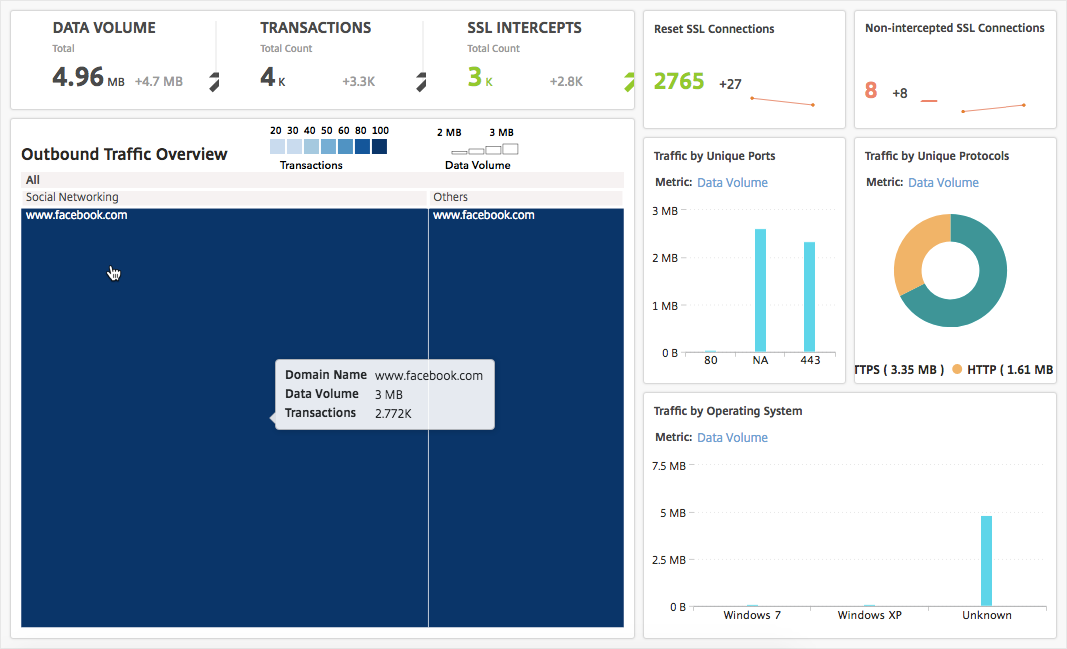This screenshot has height=649, width=1067.
Task: Click www.facebook.com label under Others
Action: coord(484,215)
